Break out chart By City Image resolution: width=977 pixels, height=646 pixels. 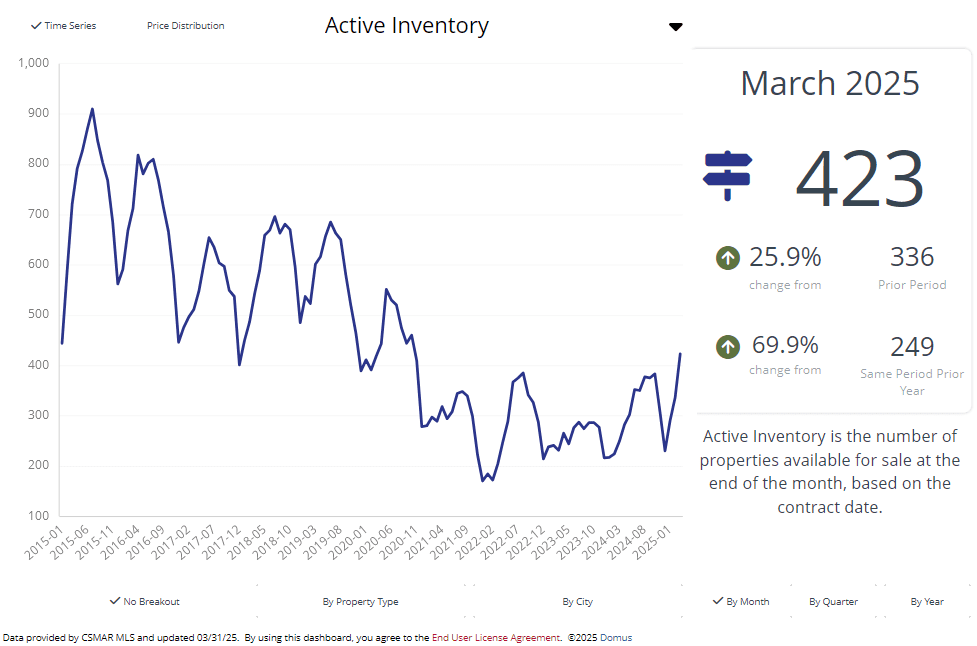(x=577, y=602)
